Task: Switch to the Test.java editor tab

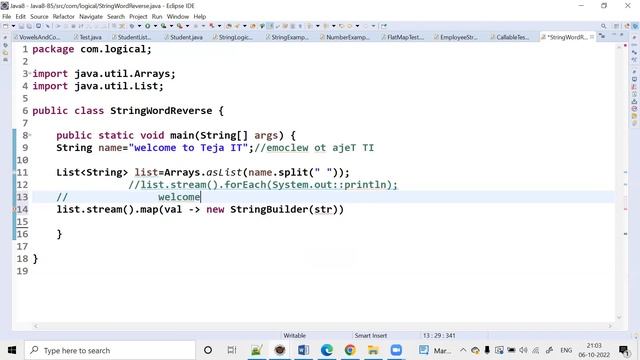Action: click(x=88, y=37)
